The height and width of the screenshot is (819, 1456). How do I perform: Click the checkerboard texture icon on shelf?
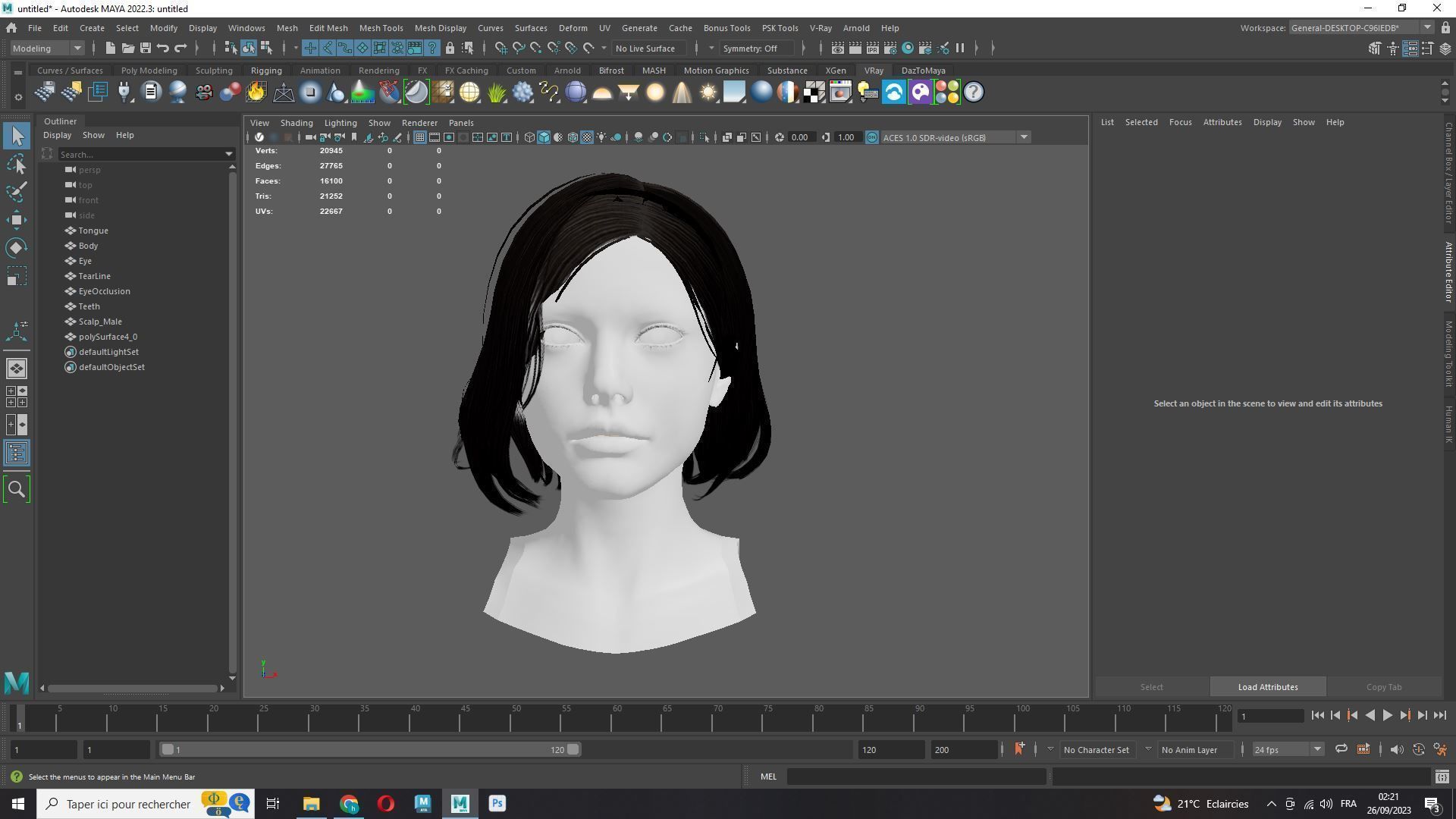[x=814, y=93]
